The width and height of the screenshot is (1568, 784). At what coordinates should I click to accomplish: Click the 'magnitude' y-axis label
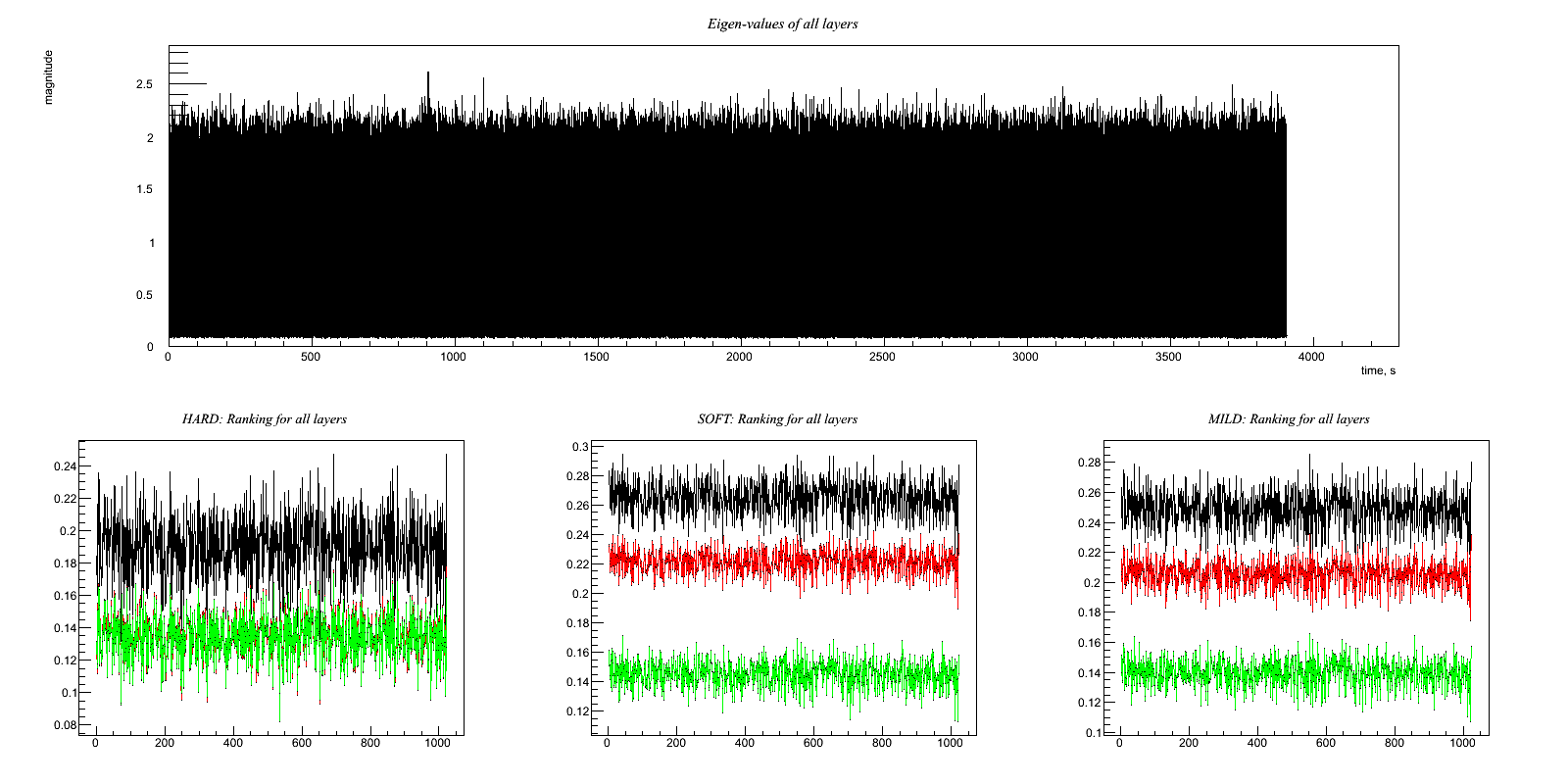point(49,77)
